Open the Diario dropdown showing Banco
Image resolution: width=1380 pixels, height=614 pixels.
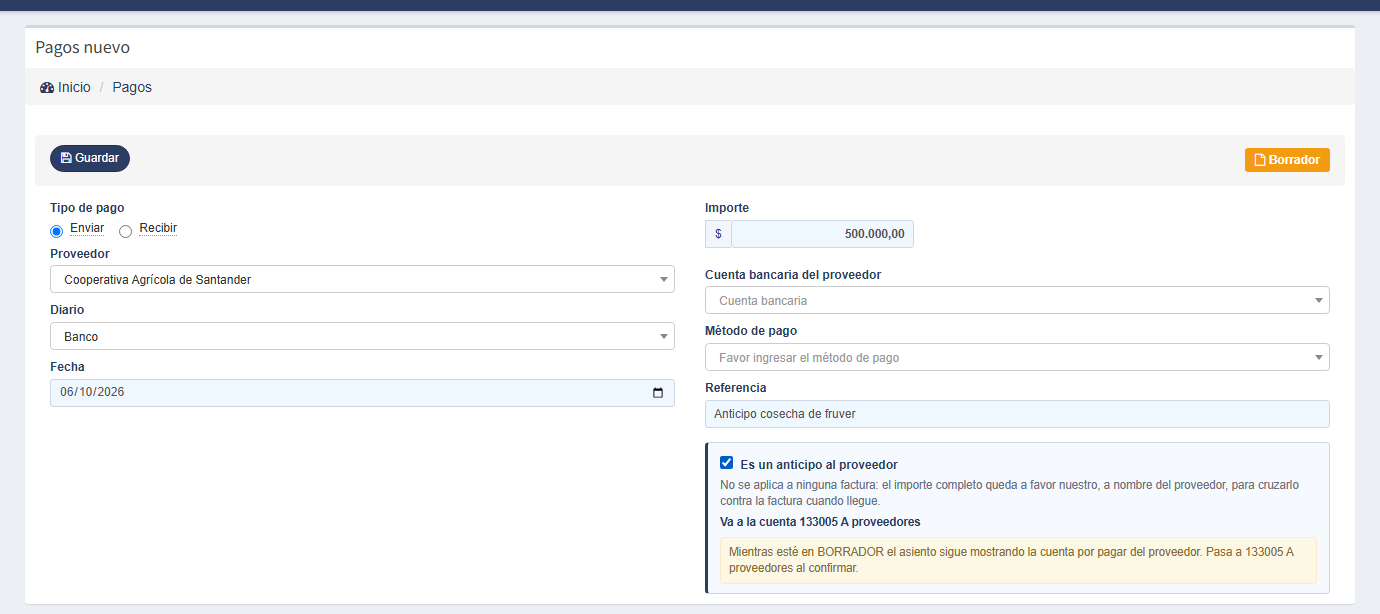pyautogui.click(x=362, y=336)
